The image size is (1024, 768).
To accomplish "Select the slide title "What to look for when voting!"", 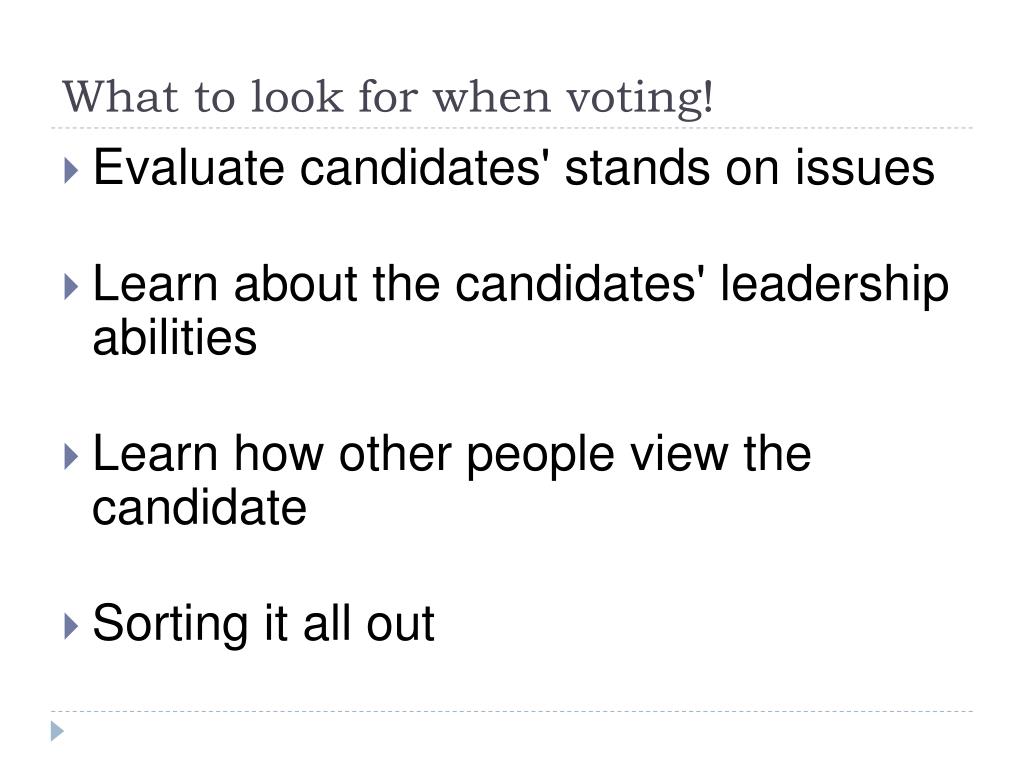I will (x=387, y=98).
